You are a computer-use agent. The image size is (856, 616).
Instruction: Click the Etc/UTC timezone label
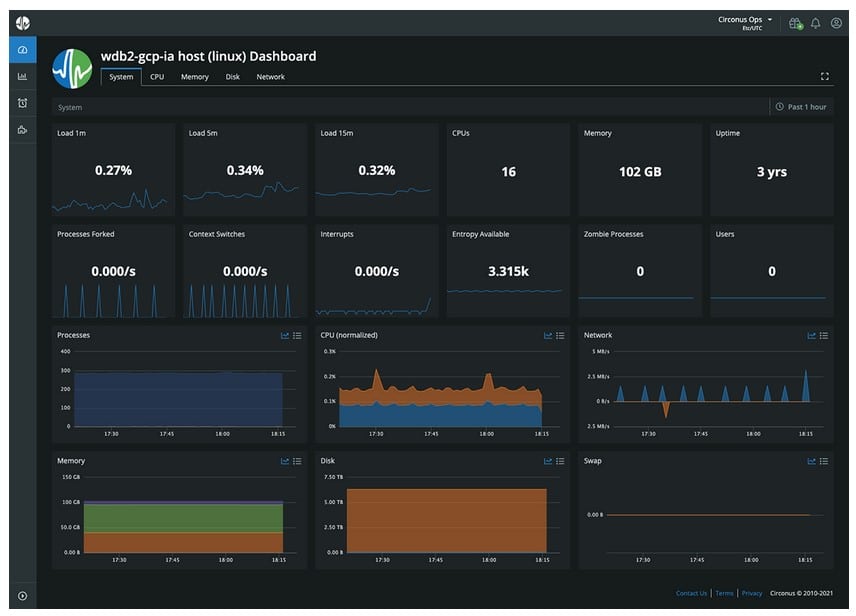coord(752,28)
